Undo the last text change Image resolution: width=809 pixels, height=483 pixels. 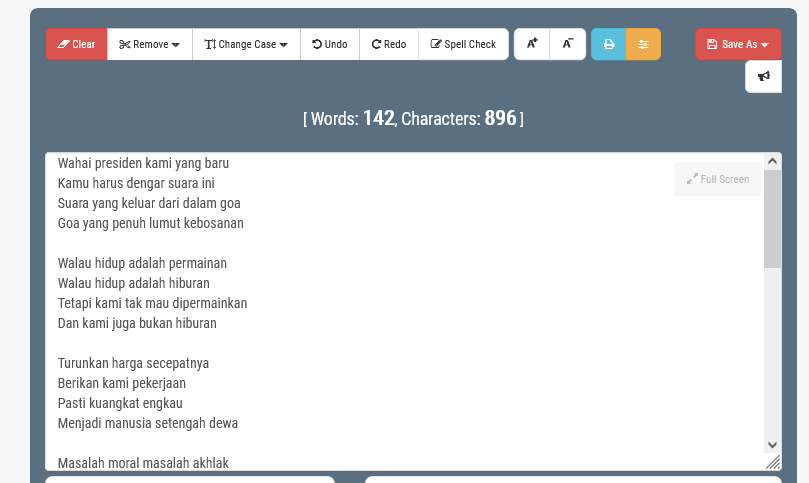329,44
